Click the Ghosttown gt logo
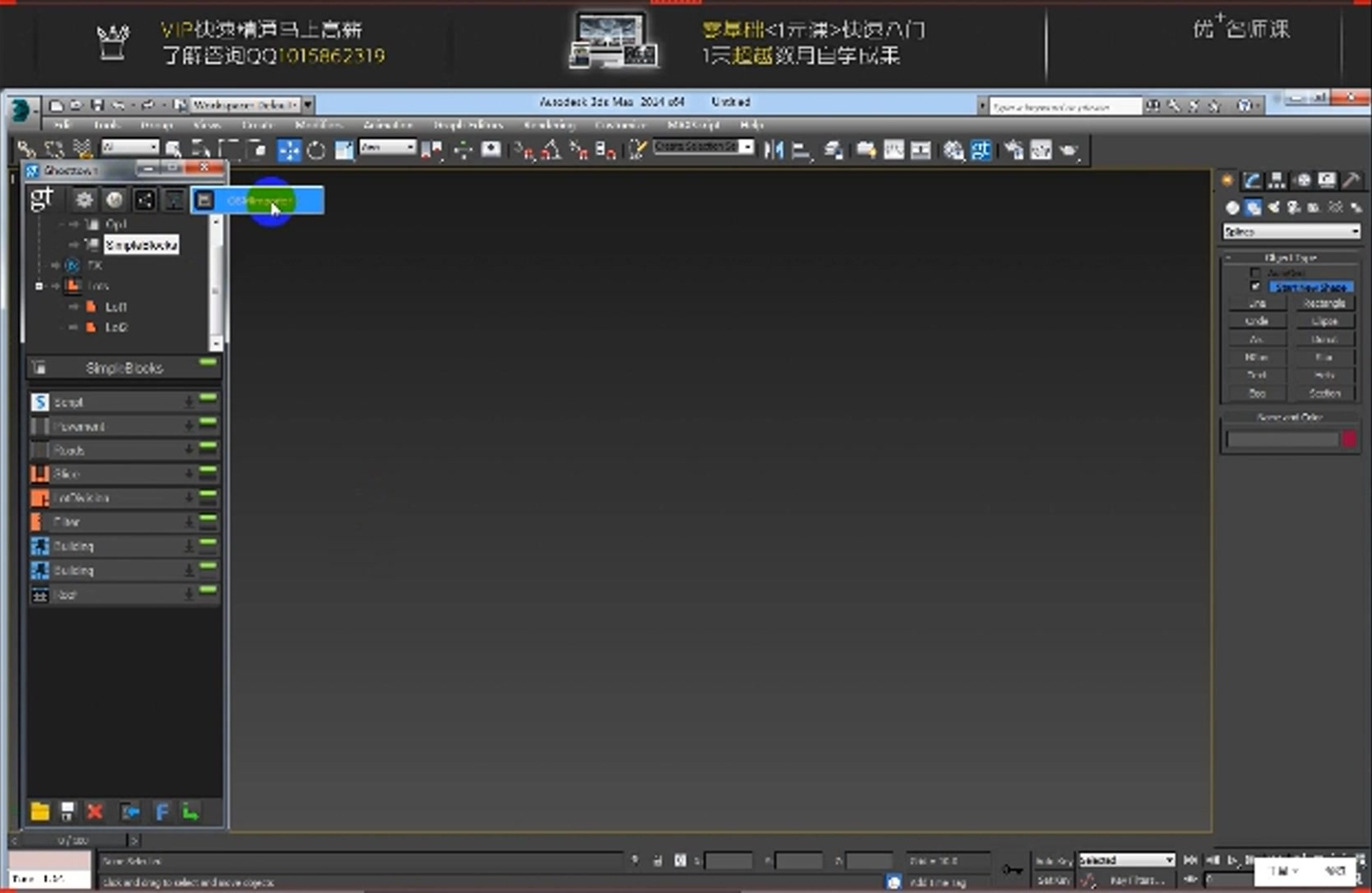The height and width of the screenshot is (893, 1372). click(x=41, y=198)
